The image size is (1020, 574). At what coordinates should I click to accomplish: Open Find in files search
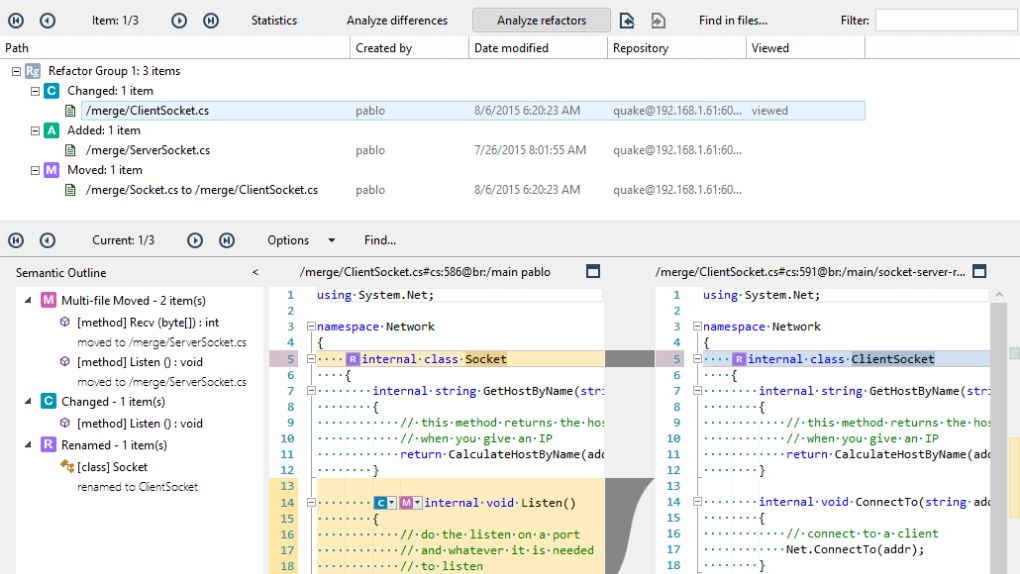tap(732, 20)
